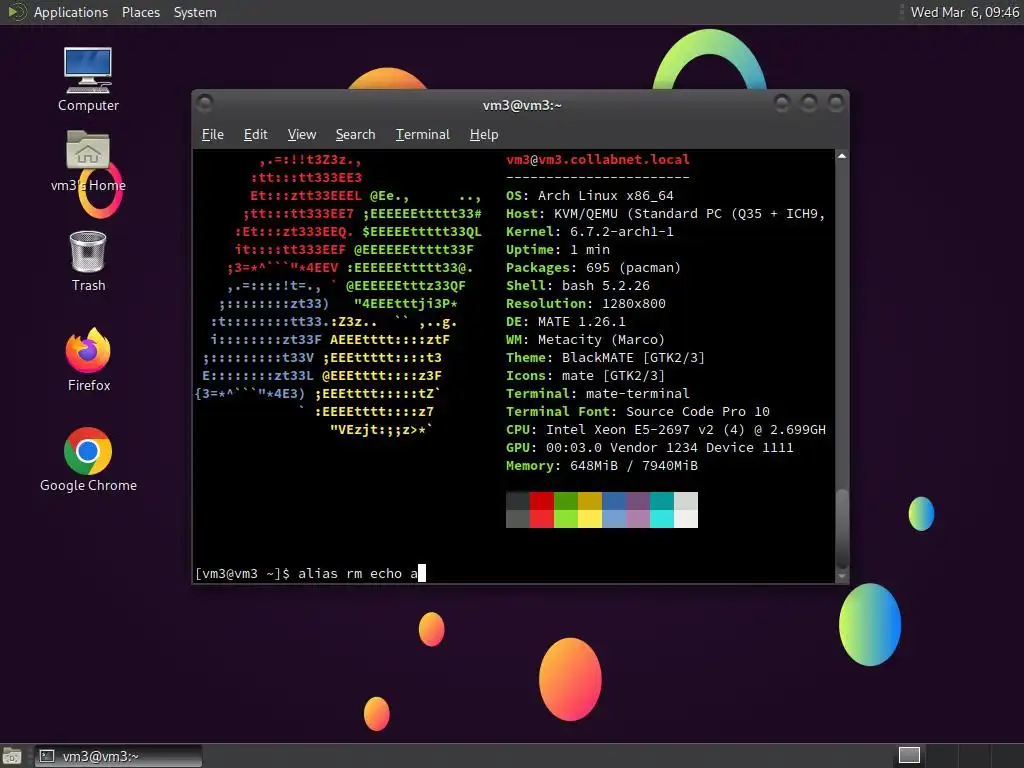Open vm3's Home folder icon
The width and height of the screenshot is (1024, 768).
click(88, 161)
